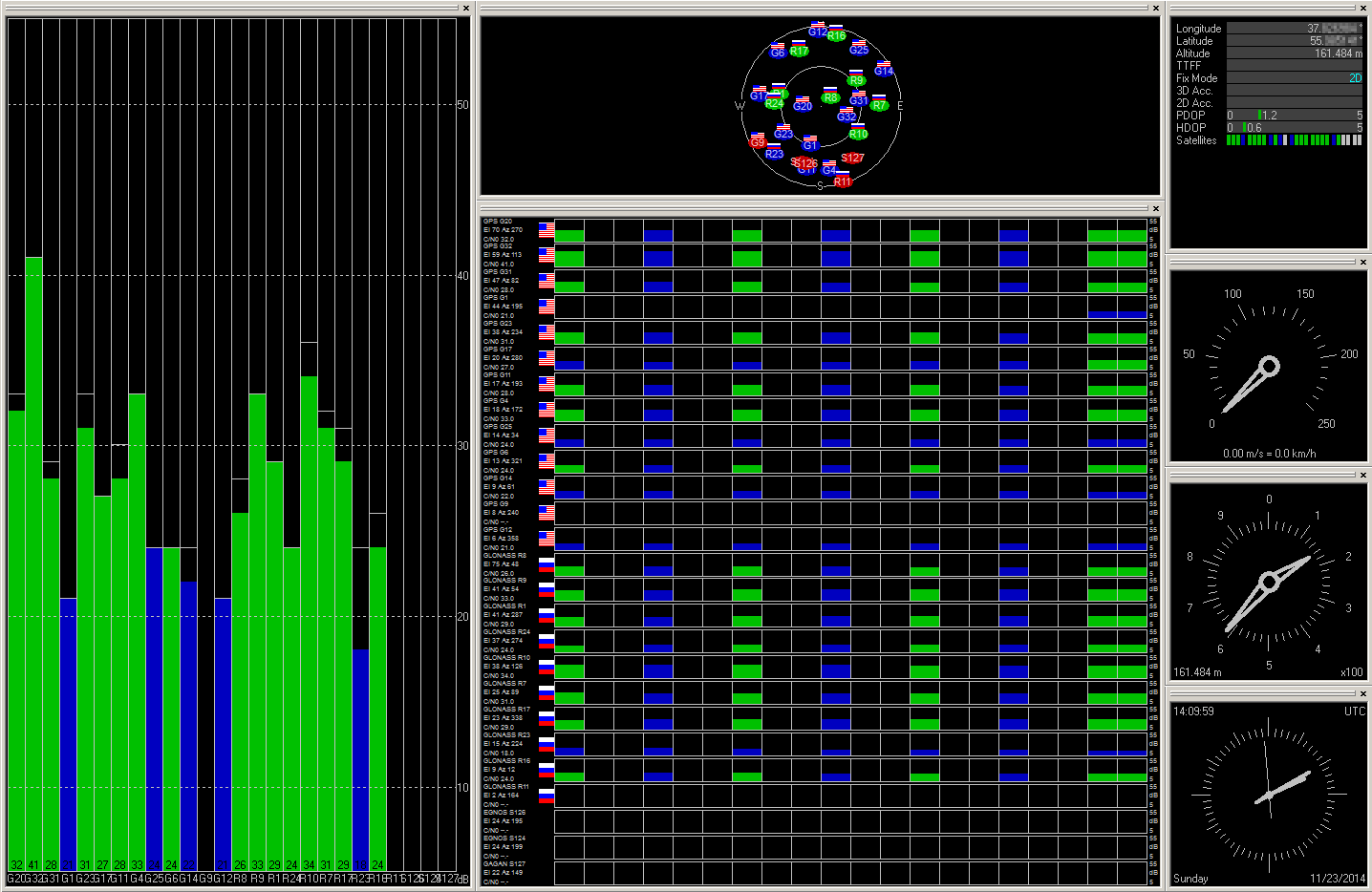Click the G12 satellite marker in sky view
Screen dimensions: 1372x892
[x=817, y=32]
